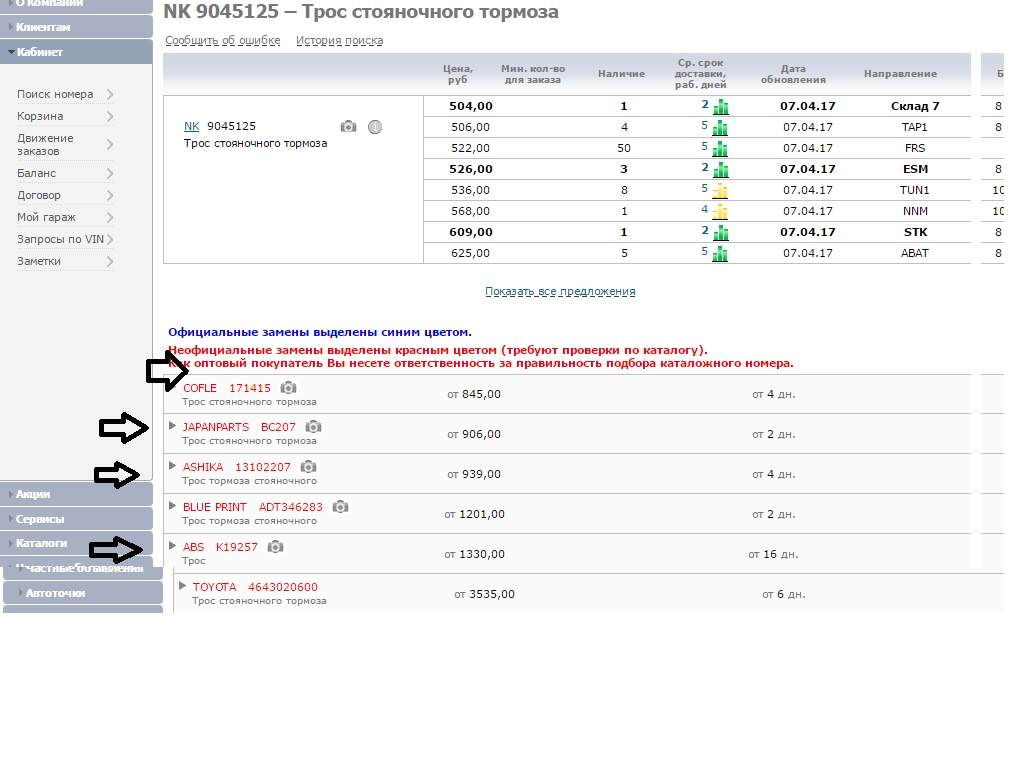Open photo for ASHIKA 13102207
Image resolution: width=1024 pixels, height=768 pixels.
pos(308,467)
